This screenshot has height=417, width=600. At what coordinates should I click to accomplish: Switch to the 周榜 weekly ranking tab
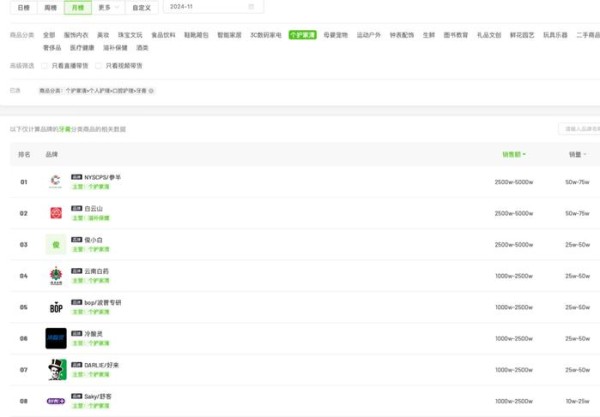[x=51, y=7]
